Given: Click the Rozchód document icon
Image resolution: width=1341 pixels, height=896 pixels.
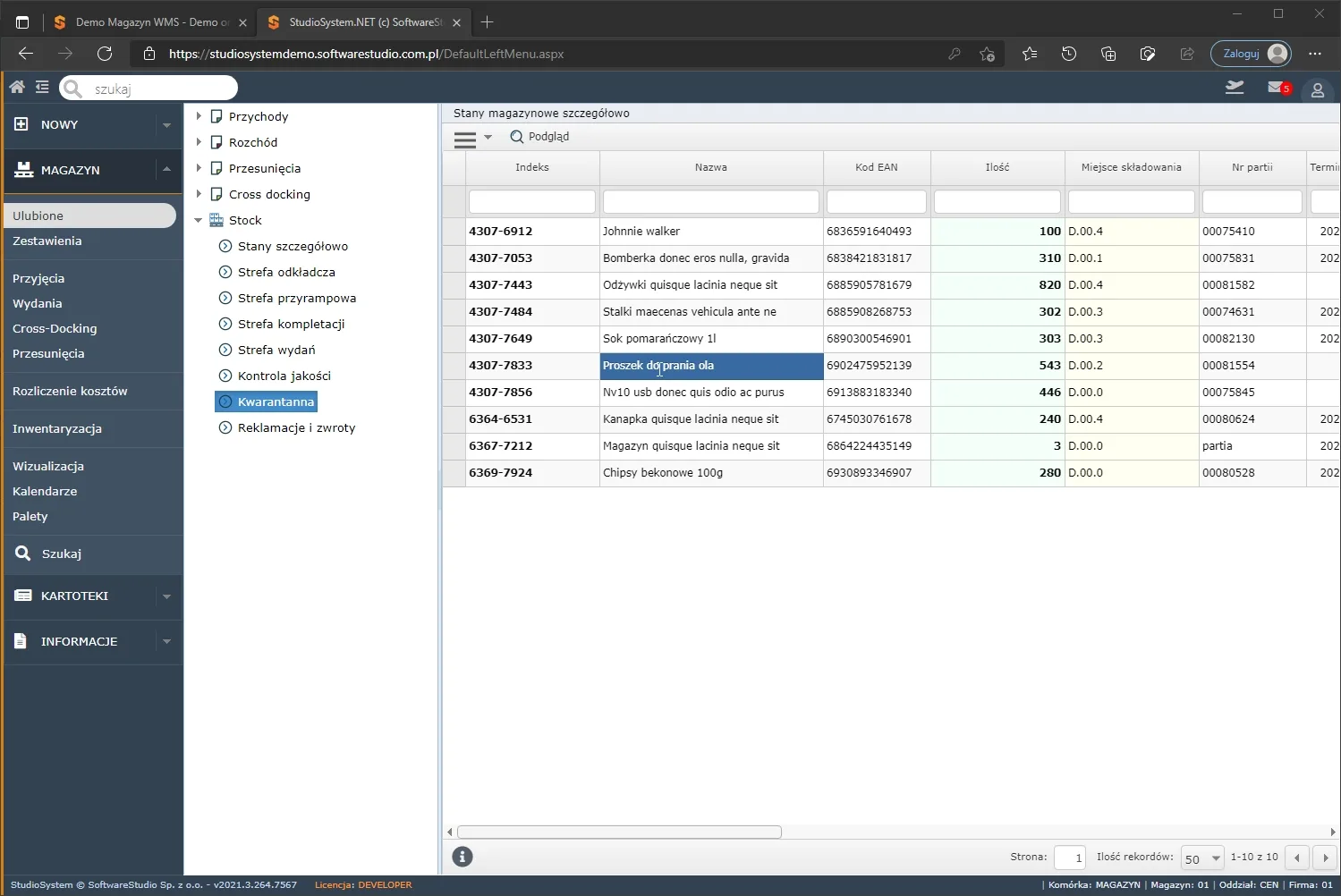Looking at the screenshot, I should click(x=216, y=142).
